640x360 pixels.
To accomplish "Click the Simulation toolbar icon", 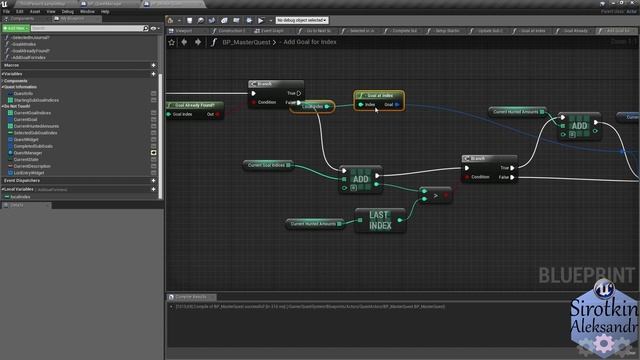I will click(249, 20).
